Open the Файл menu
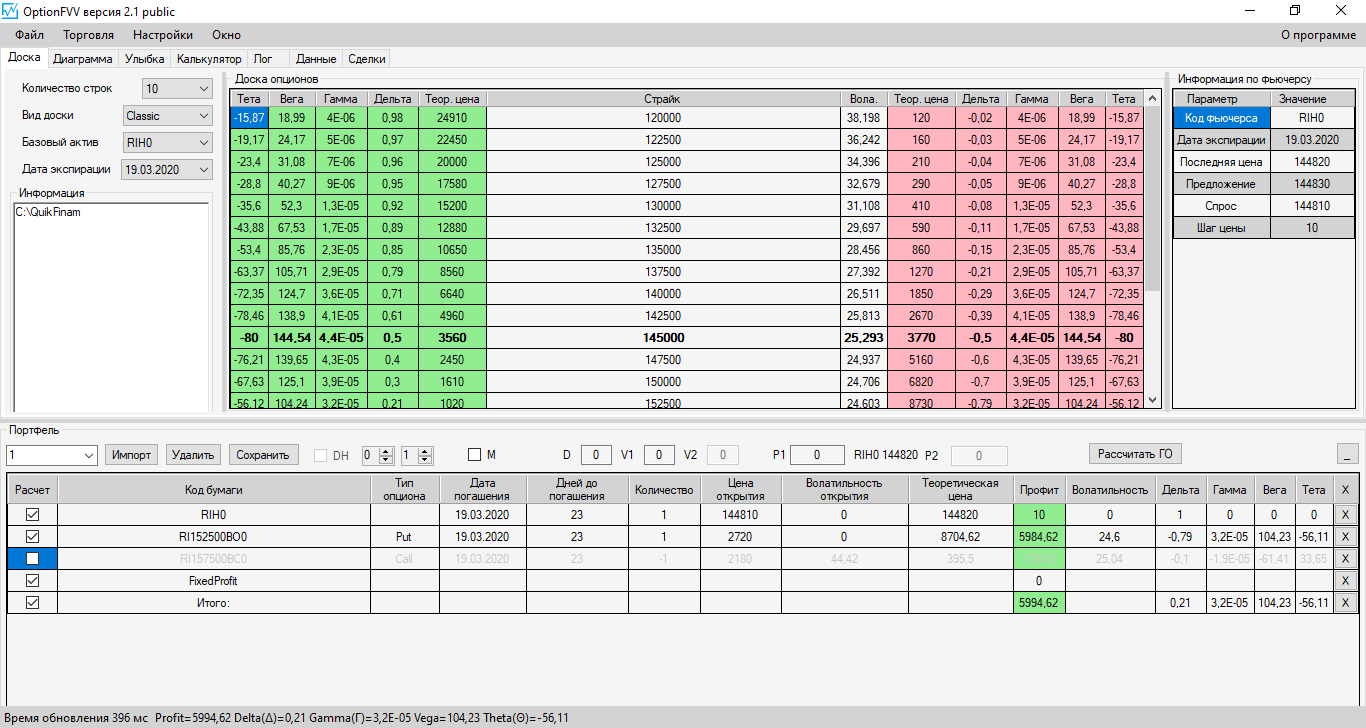 click(x=30, y=35)
